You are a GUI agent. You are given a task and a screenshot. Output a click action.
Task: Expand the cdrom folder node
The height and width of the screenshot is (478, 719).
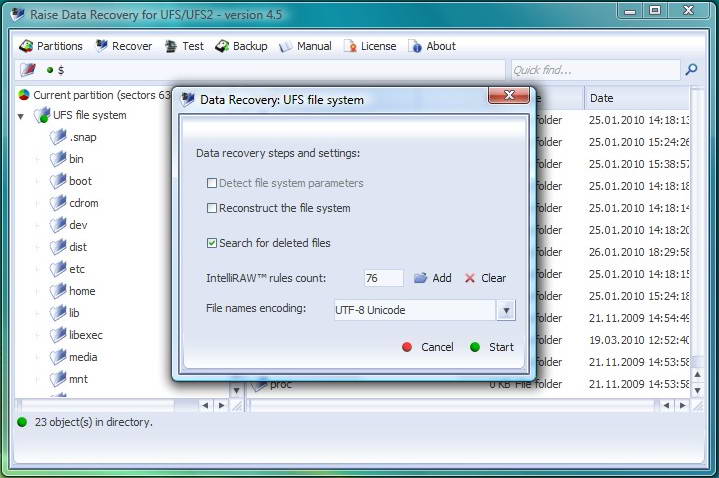point(37,204)
